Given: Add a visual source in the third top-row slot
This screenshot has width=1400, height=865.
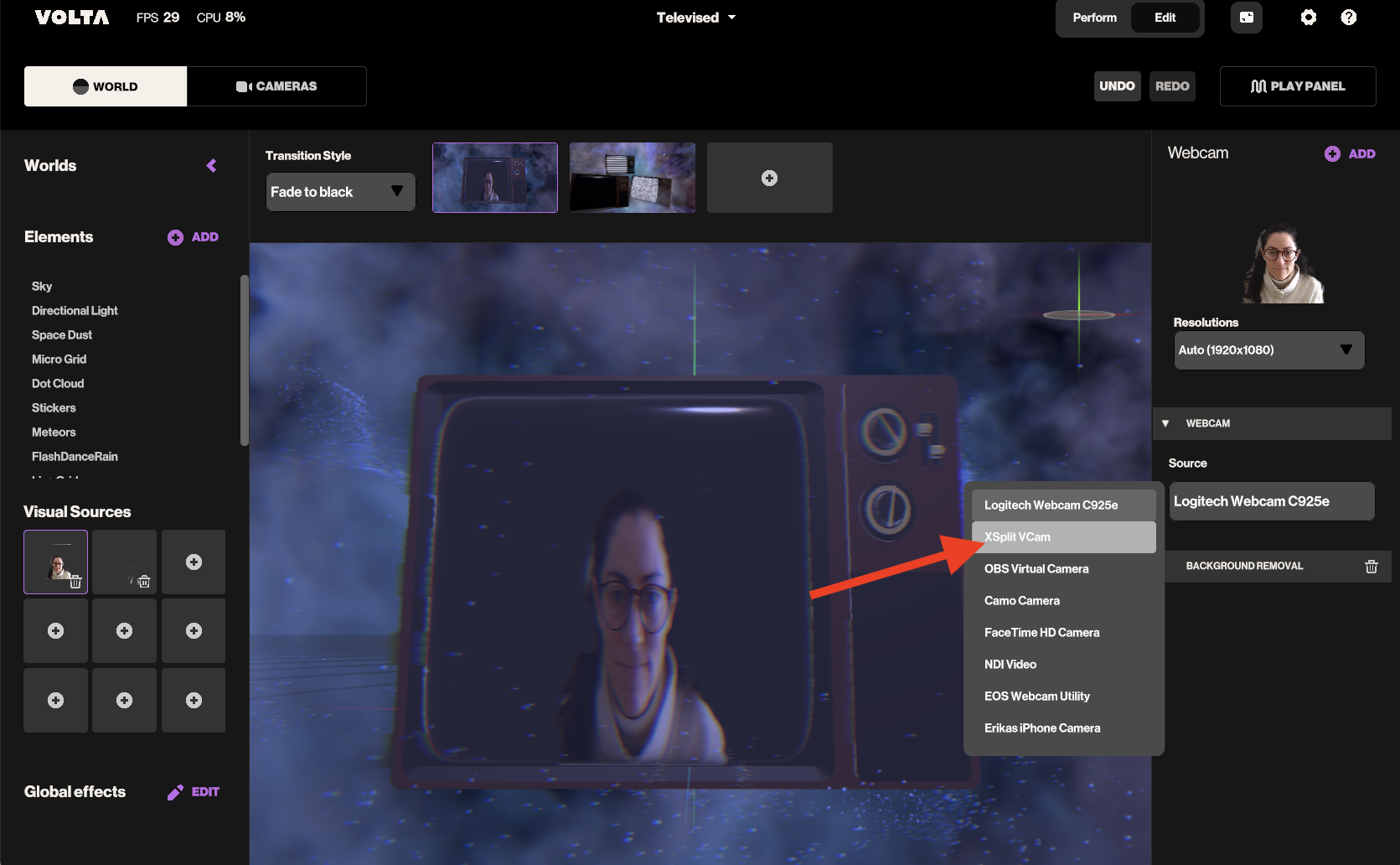Looking at the screenshot, I should [194, 562].
